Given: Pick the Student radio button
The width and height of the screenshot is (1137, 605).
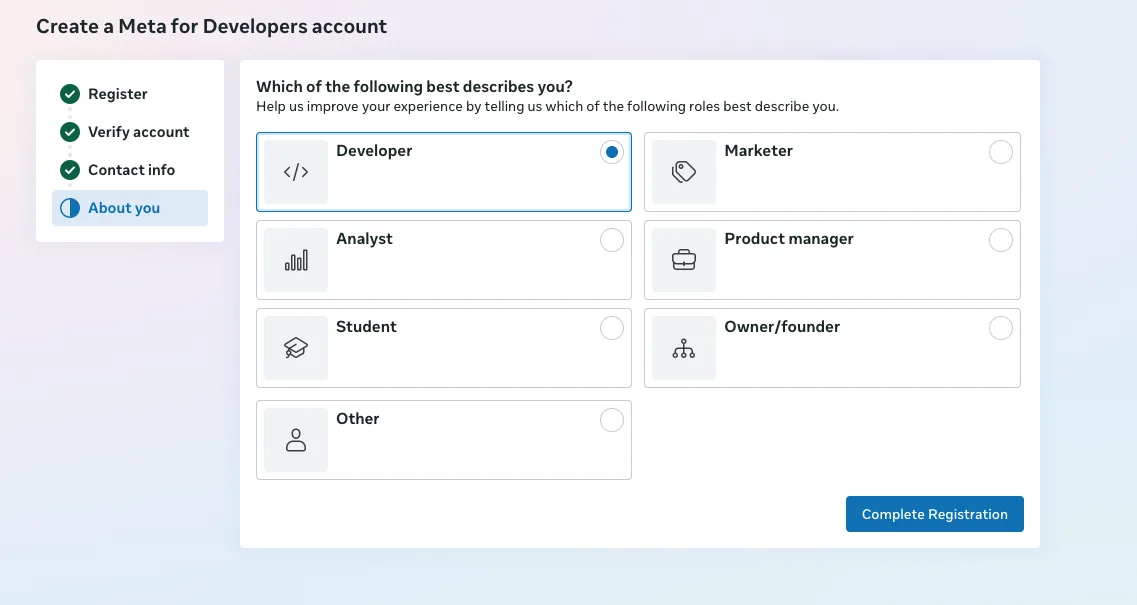Looking at the screenshot, I should [x=612, y=328].
